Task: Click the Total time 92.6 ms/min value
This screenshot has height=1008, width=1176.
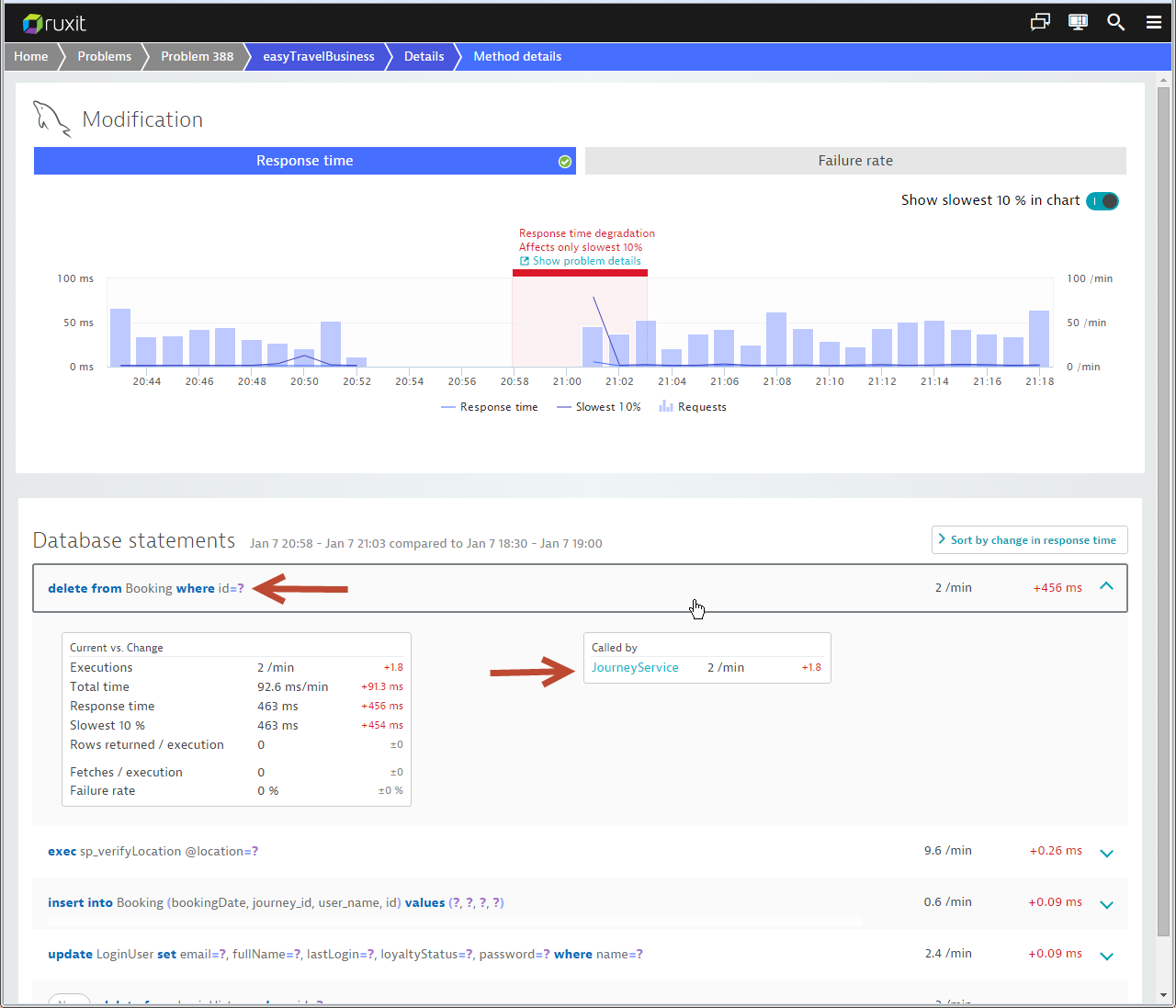Action: click(293, 687)
